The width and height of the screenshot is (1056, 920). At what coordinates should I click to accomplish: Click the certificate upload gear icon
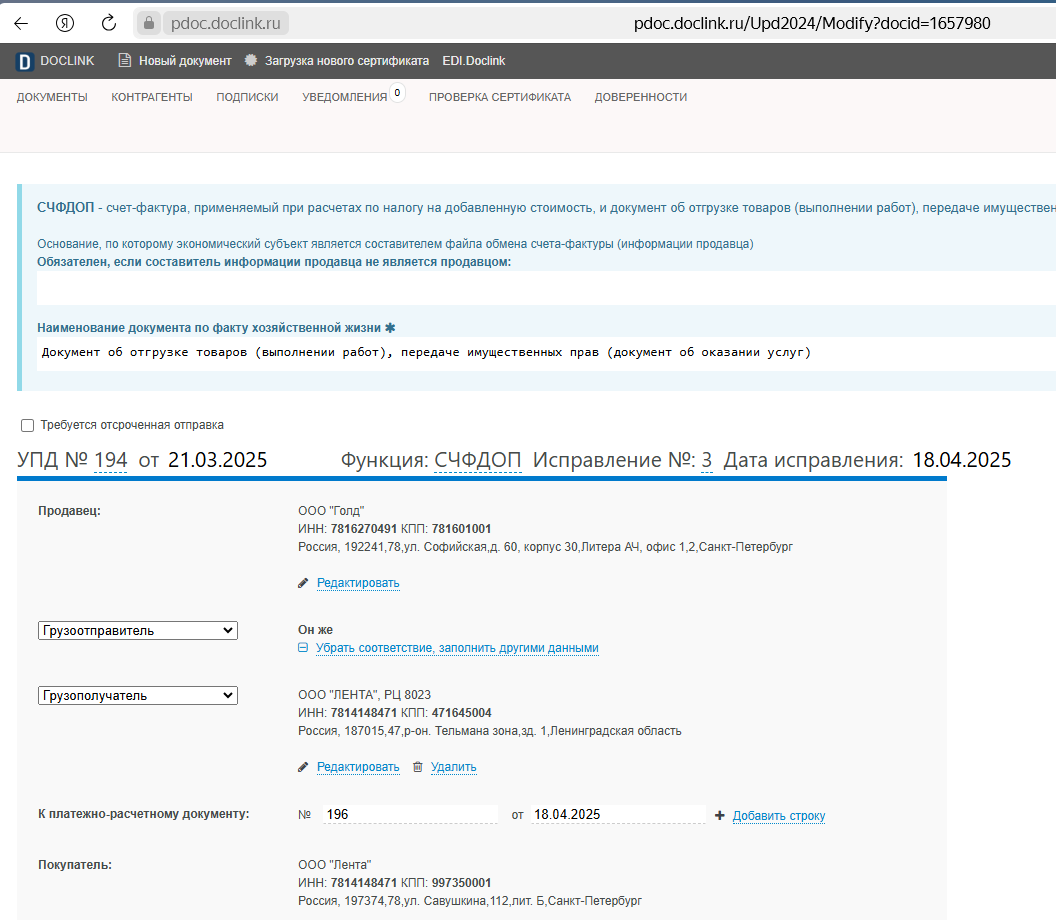251,61
